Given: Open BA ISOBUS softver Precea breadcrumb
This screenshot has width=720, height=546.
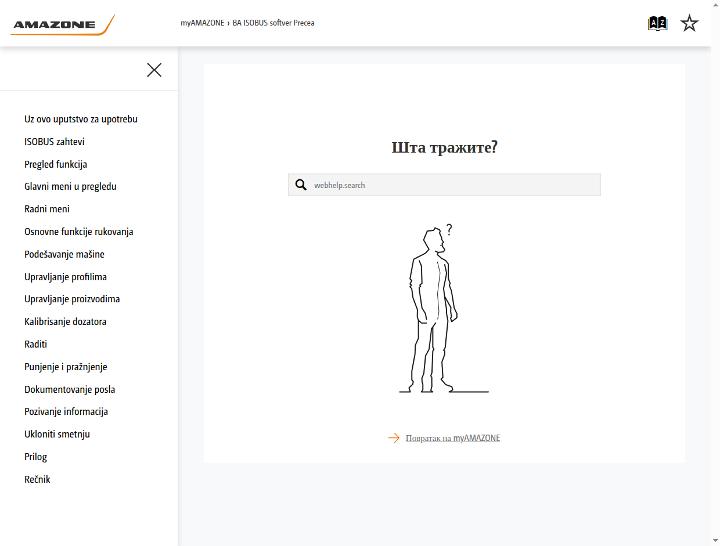Looking at the screenshot, I should (273, 23).
